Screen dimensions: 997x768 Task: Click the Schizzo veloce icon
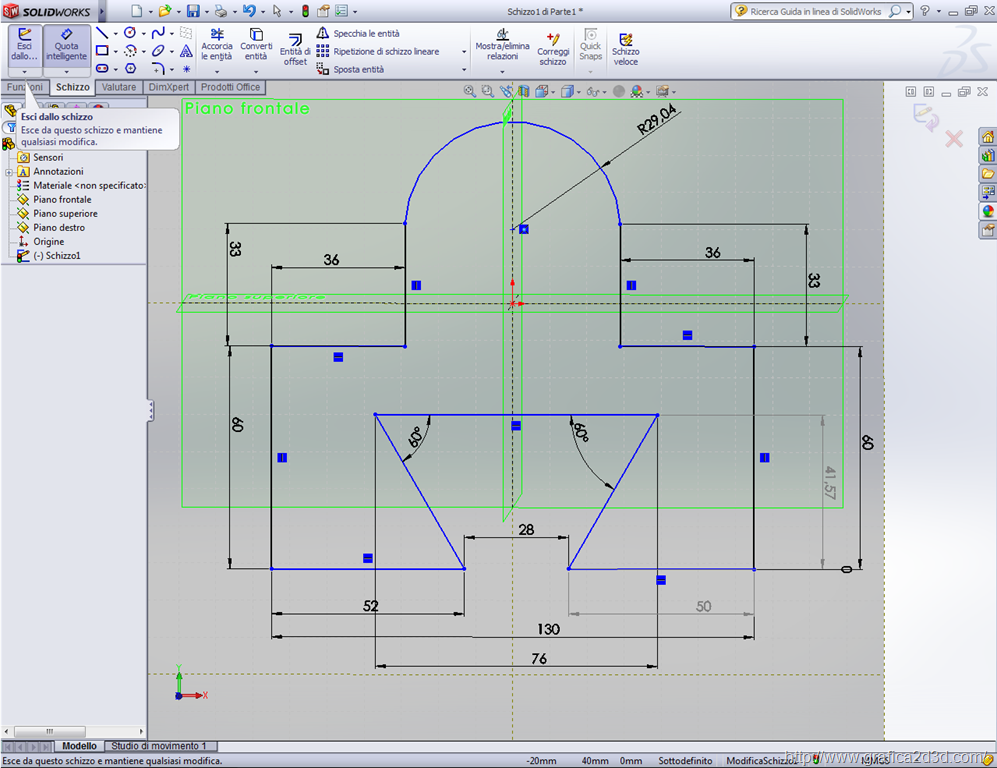coord(626,48)
